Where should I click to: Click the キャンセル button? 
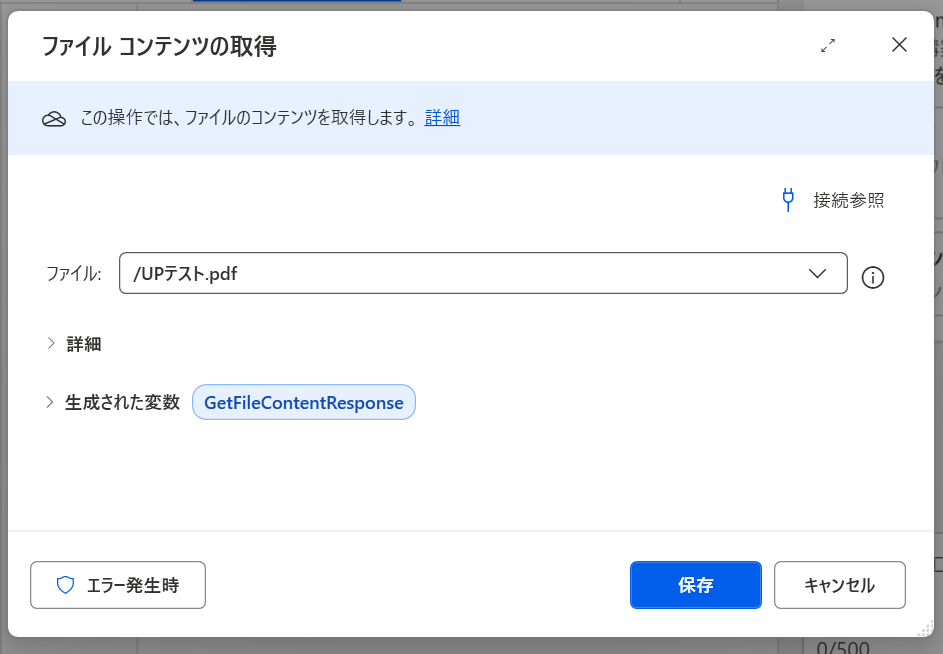point(840,585)
